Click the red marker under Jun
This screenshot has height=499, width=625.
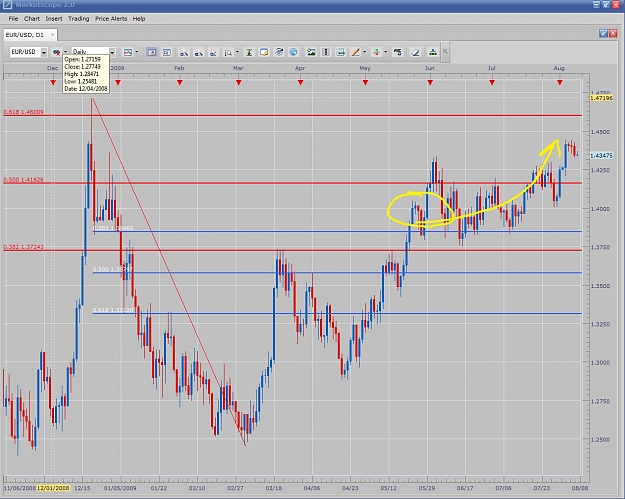coord(430,83)
